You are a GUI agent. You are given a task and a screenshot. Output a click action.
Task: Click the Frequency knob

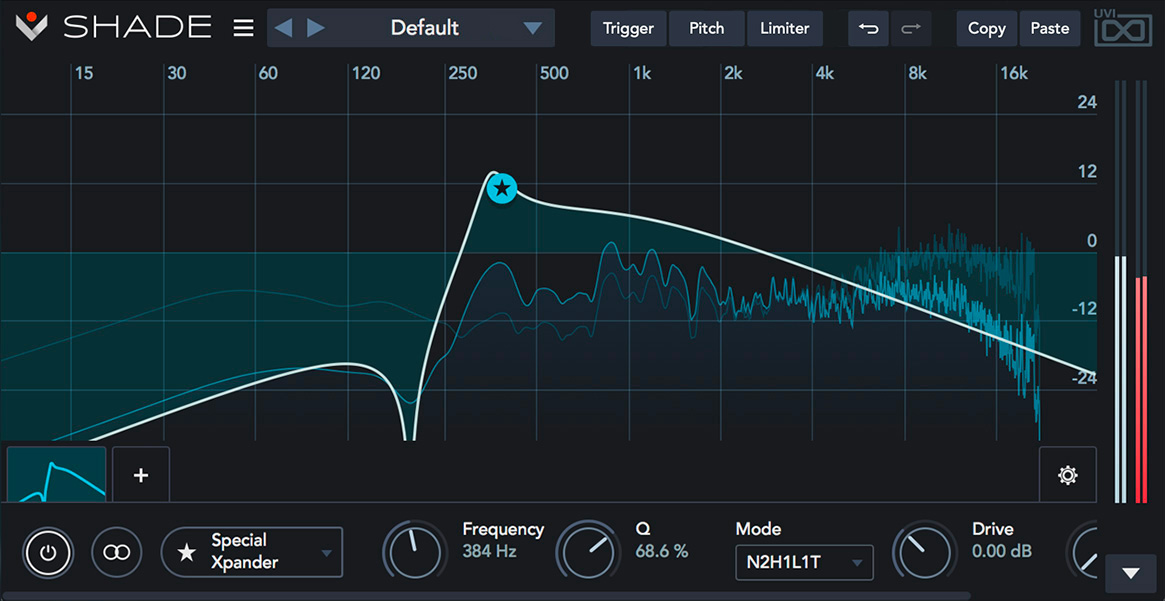[x=415, y=552]
